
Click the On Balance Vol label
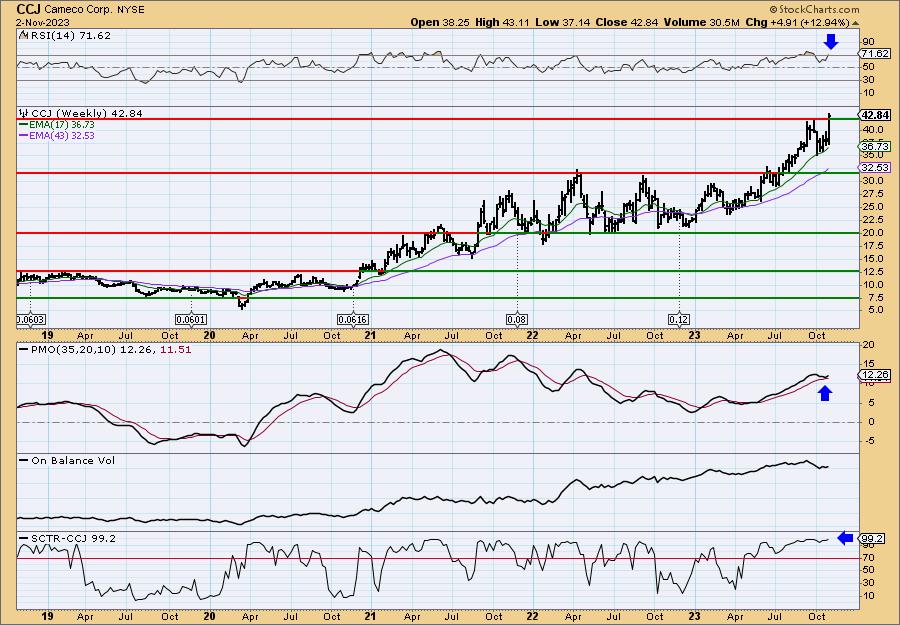coord(73,460)
